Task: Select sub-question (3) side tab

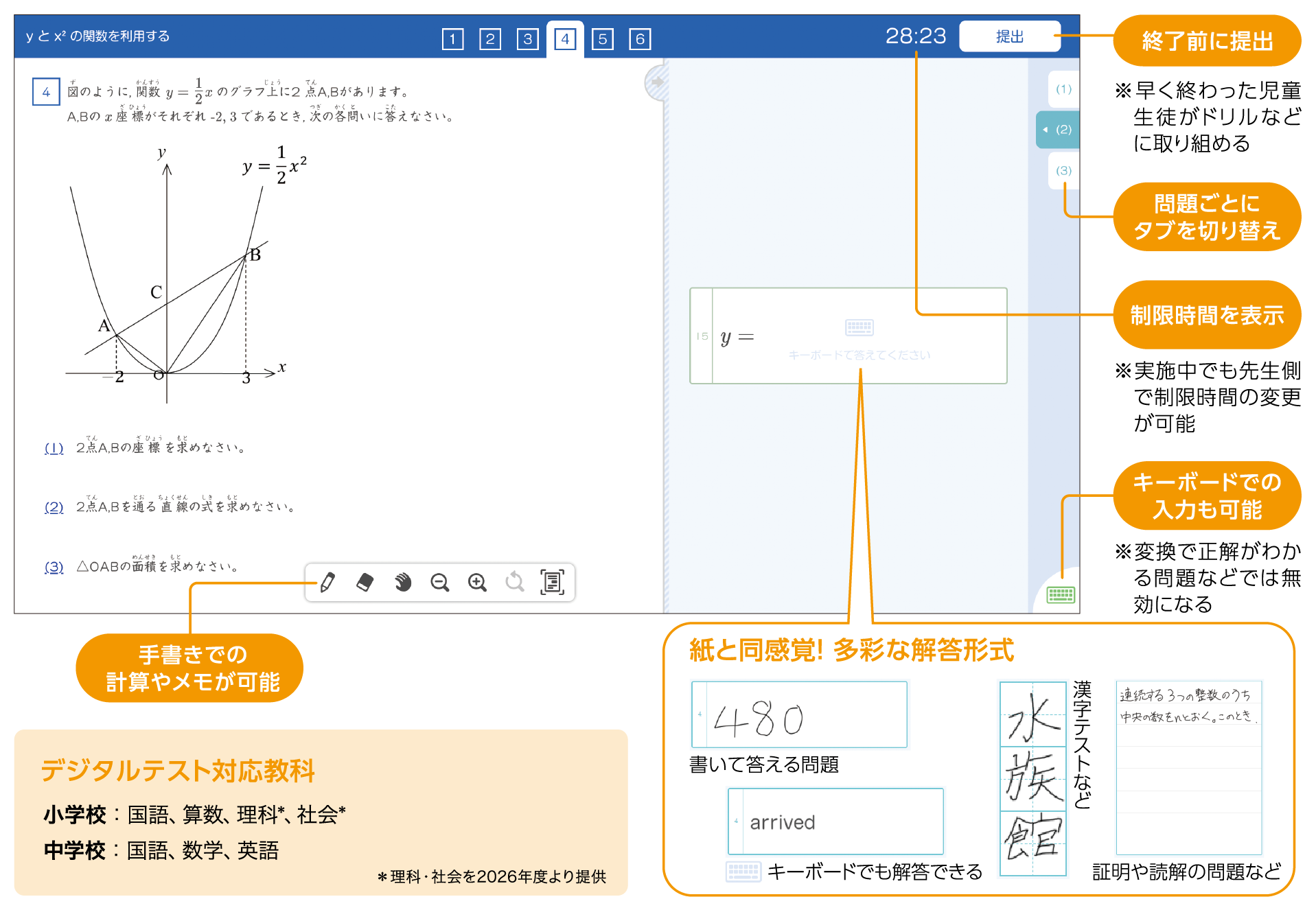Action: (x=1063, y=170)
